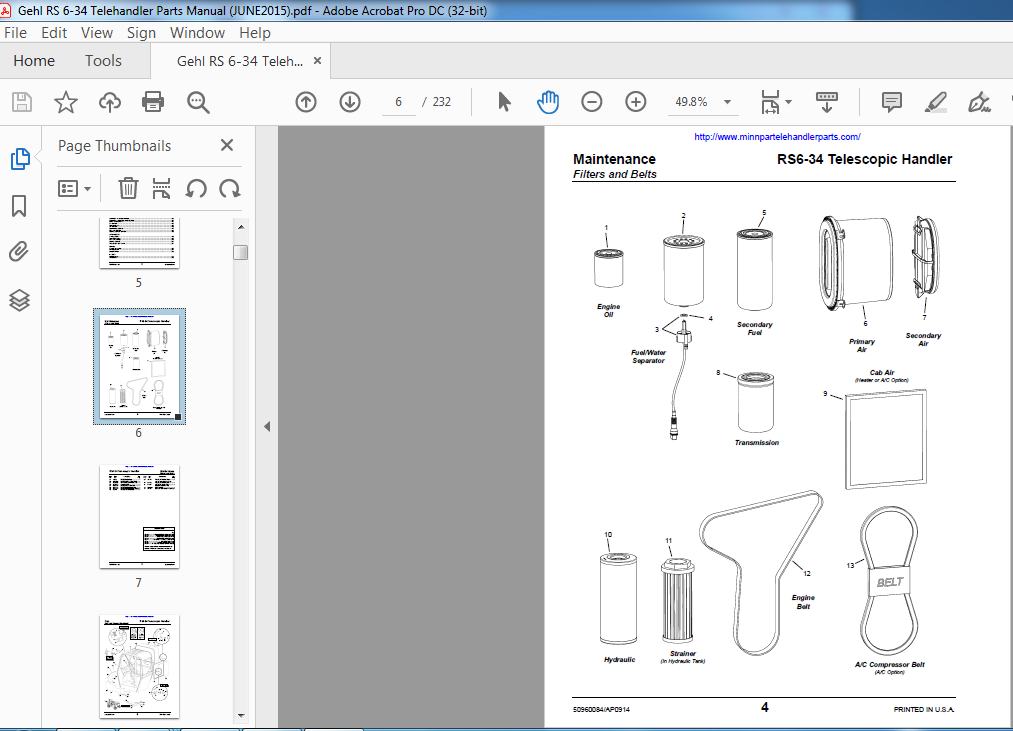The width and height of the screenshot is (1013, 731).
Task: Click the 'Fuel/Water Separator' label
Action: pos(648,357)
